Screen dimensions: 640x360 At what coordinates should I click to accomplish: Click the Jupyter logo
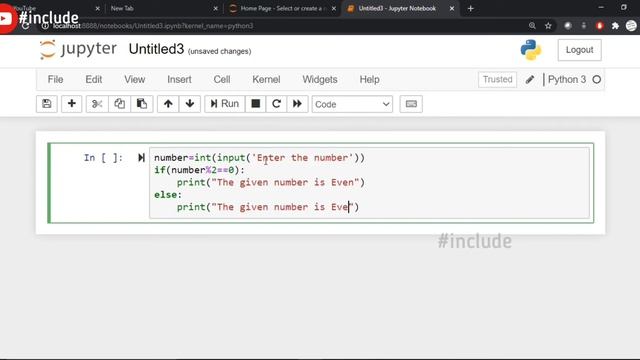(x=78, y=49)
